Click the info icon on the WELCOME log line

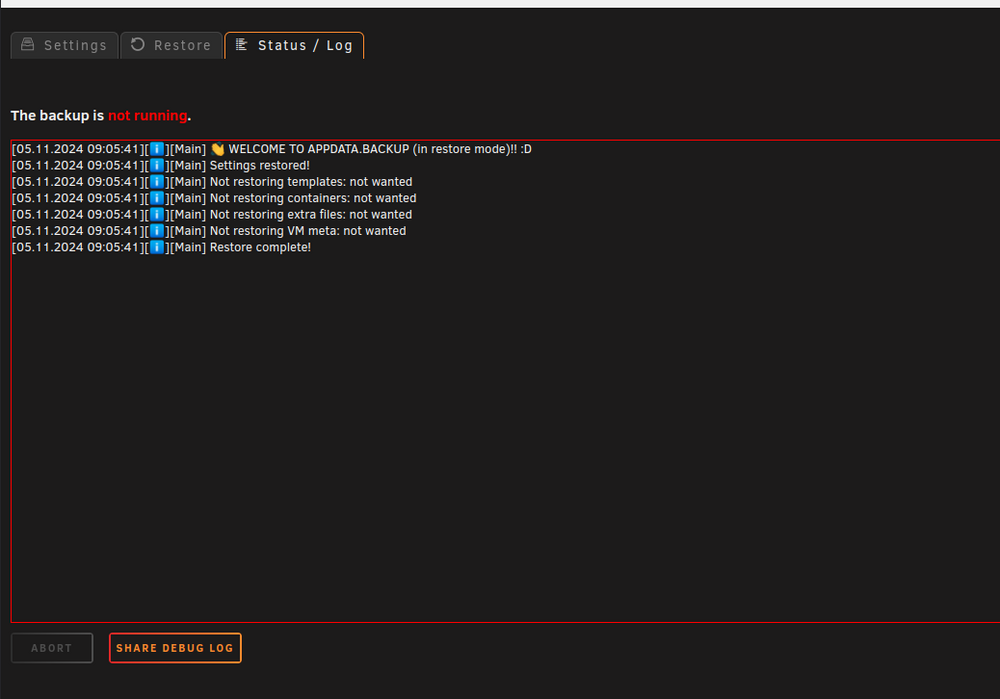click(157, 149)
